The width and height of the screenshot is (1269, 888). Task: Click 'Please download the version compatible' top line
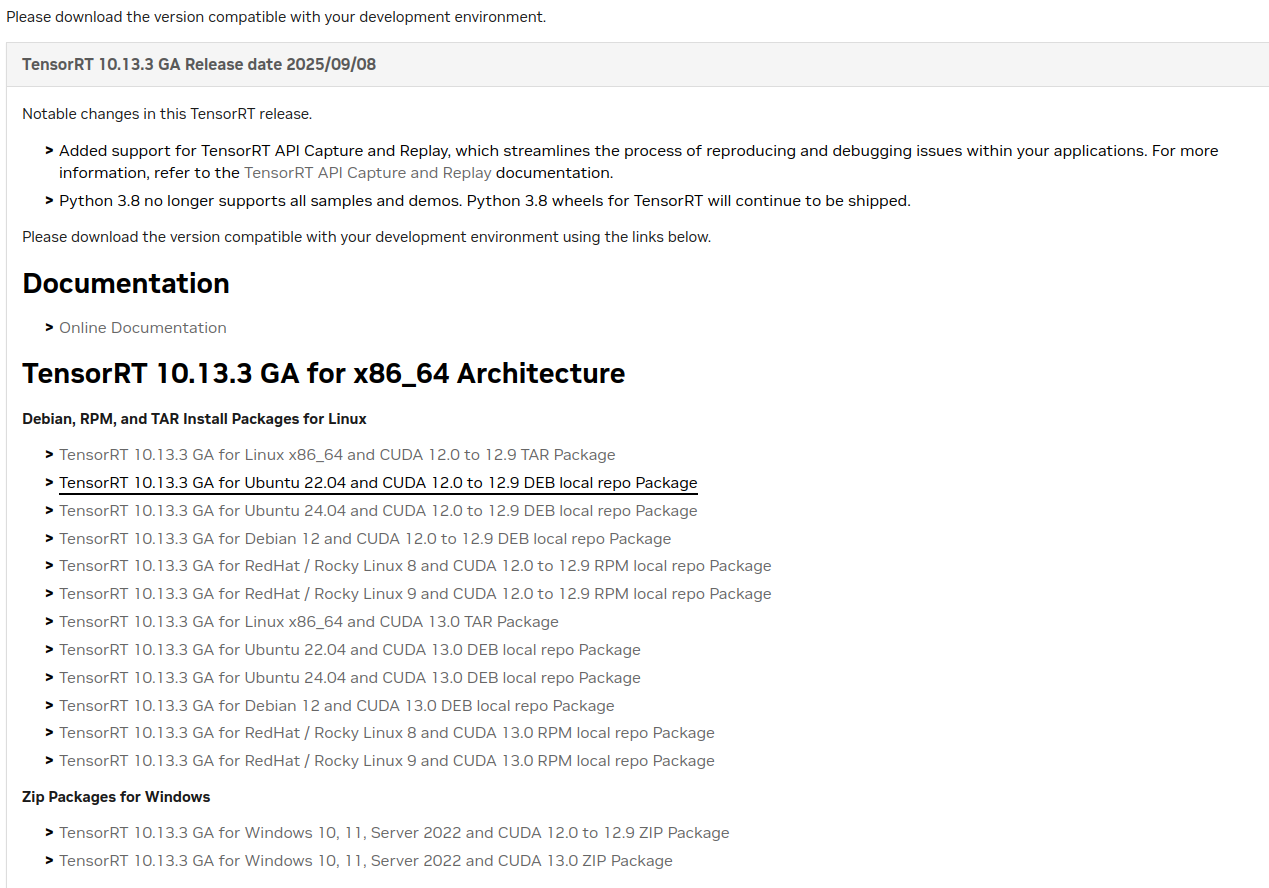click(x=276, y=18)
